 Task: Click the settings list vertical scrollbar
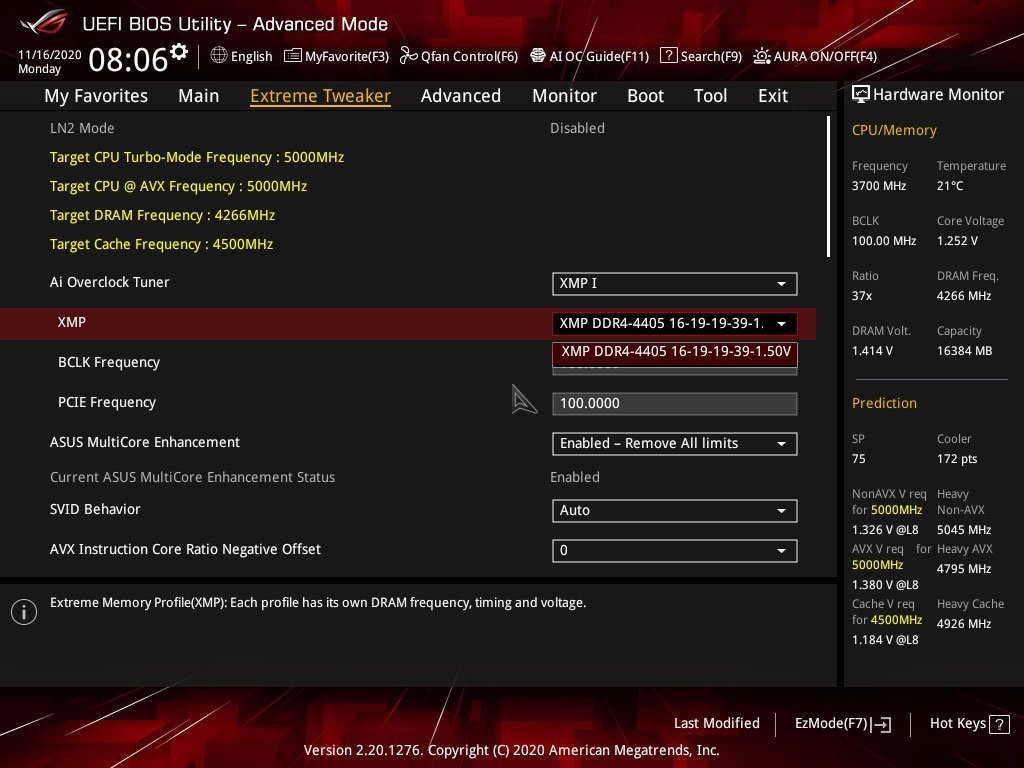[x=828, y=187]
